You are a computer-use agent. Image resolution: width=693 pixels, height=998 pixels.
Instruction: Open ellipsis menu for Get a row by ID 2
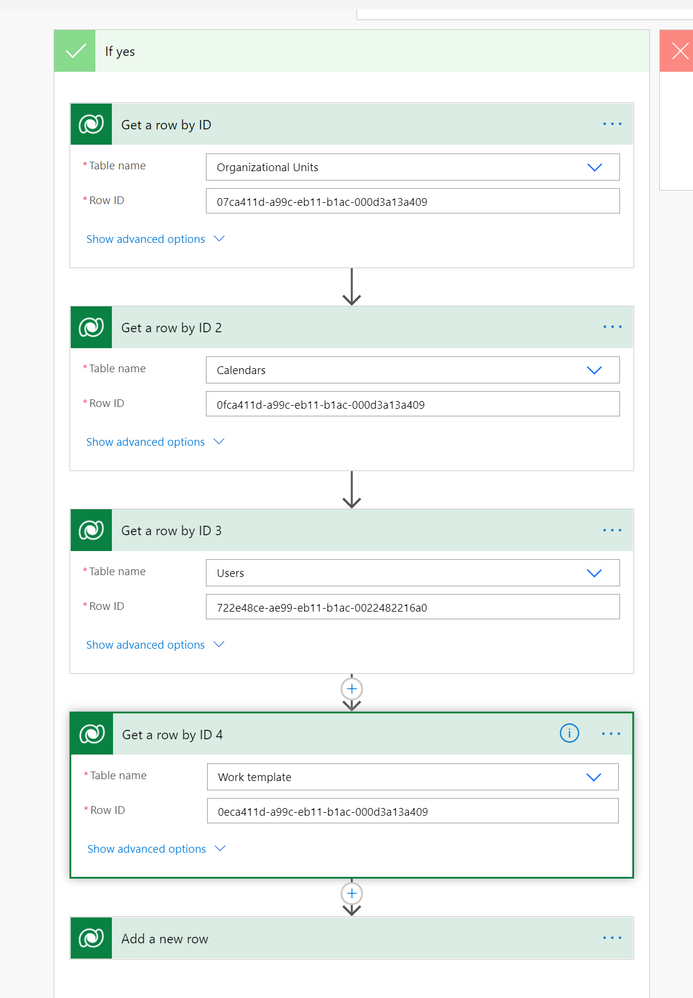[612, 327]
